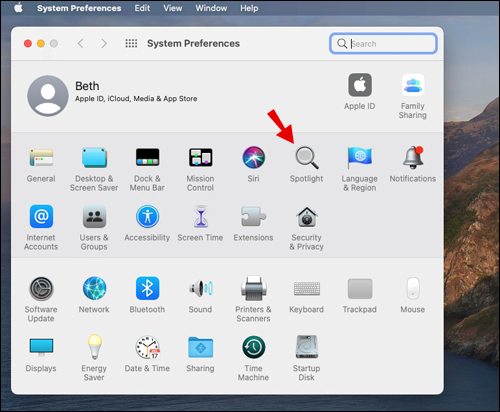
Task: Close the System Preferences window
Action: click(28, 44)
